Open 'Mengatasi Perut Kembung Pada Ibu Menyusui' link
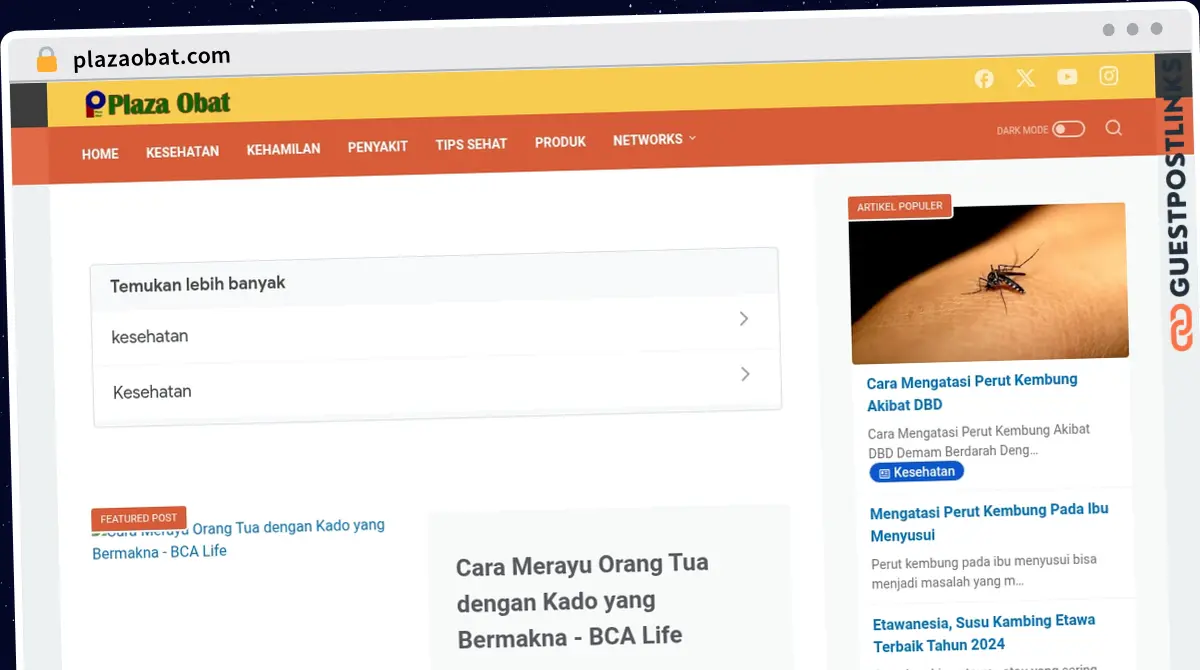Image resolution: width=1200 pixels, height=670 pixels. pyautogui.click(x=990, y=522)
